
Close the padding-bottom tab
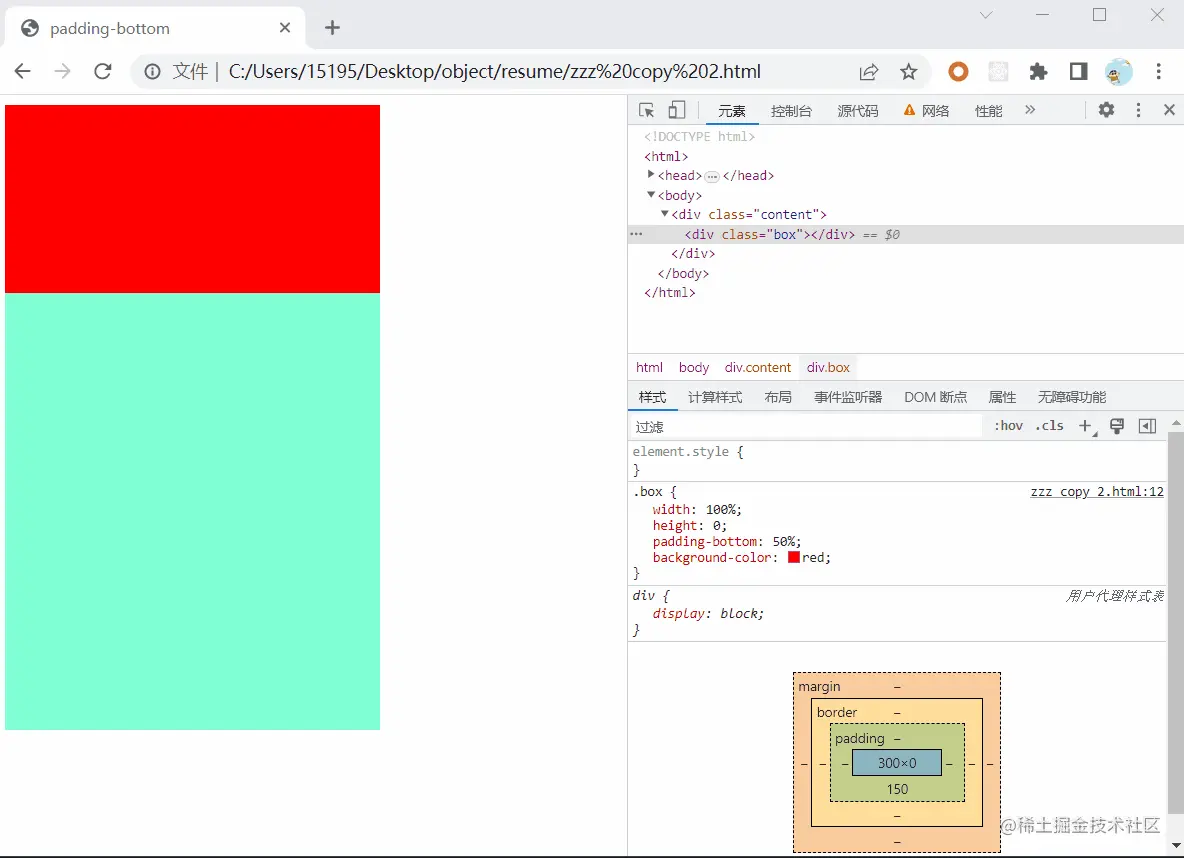(x=285, y=28)
